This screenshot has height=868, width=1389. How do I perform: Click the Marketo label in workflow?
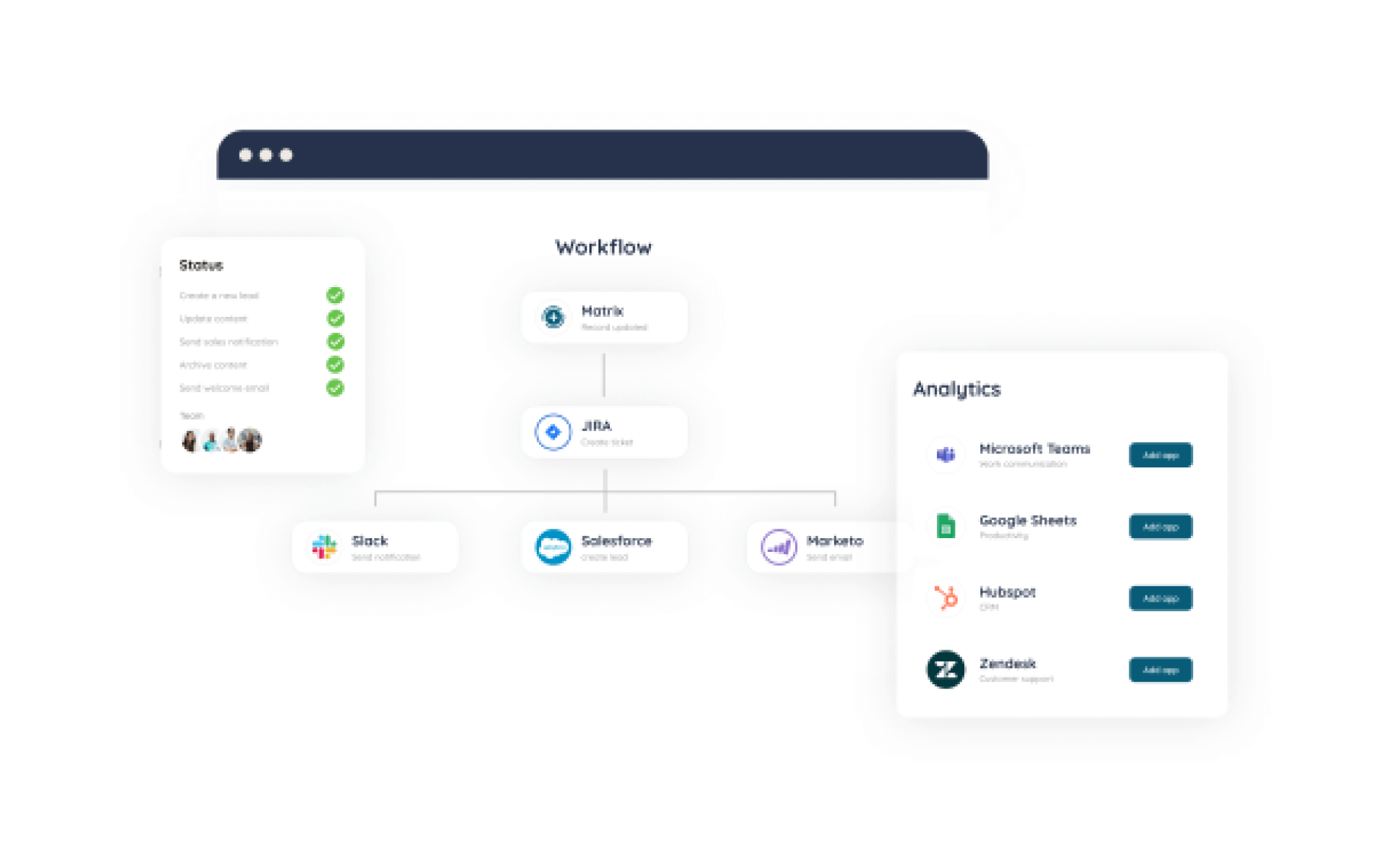835,541
